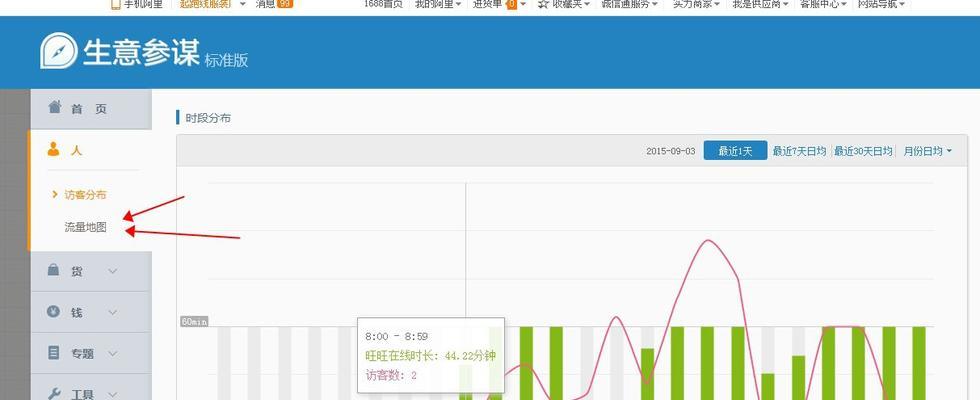Viewport: 980px width, 400px height.
Task: Click the document icon for 专题
Action: tap(54, 352)
